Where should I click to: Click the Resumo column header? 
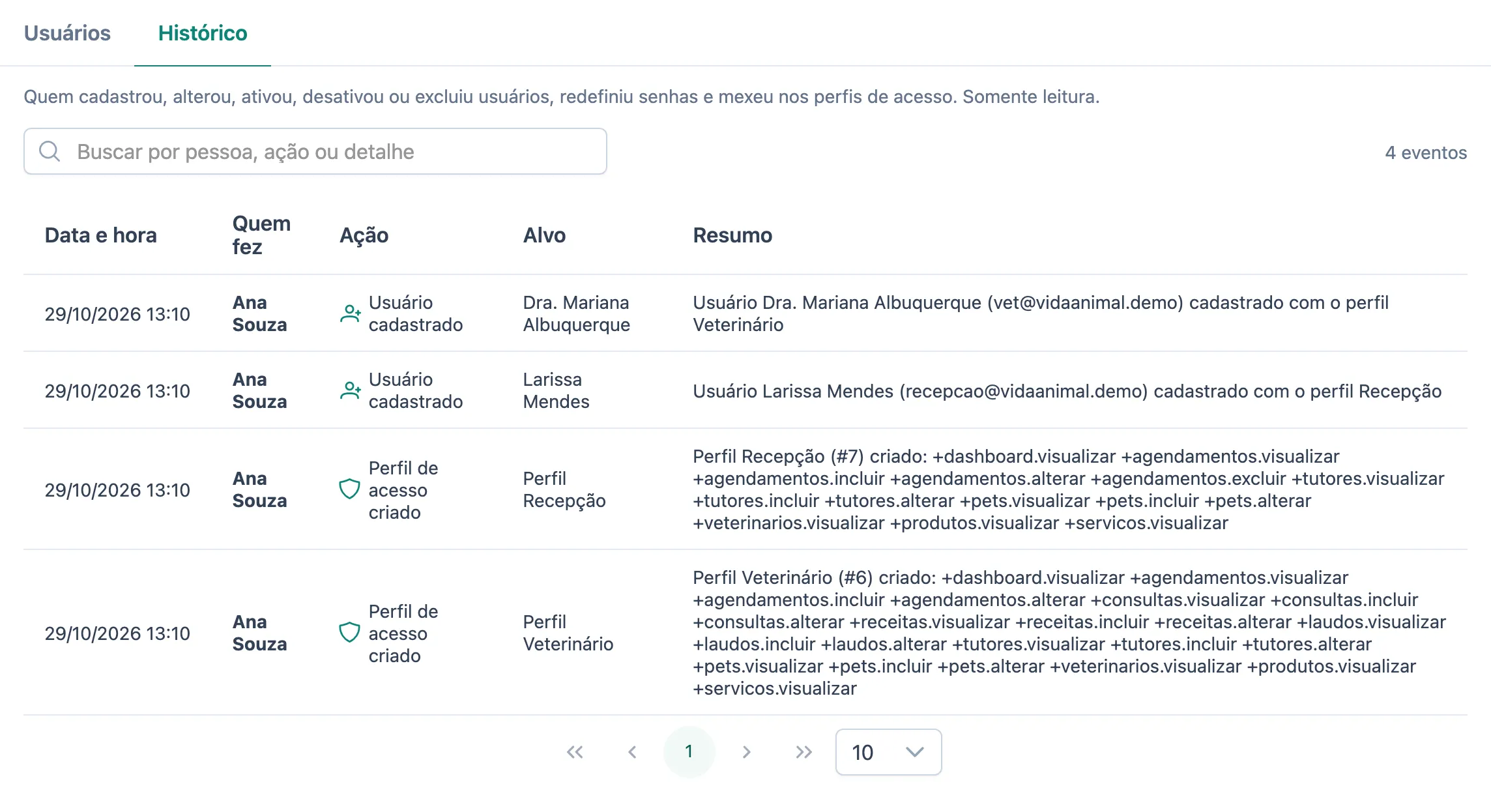pos(732,235)
